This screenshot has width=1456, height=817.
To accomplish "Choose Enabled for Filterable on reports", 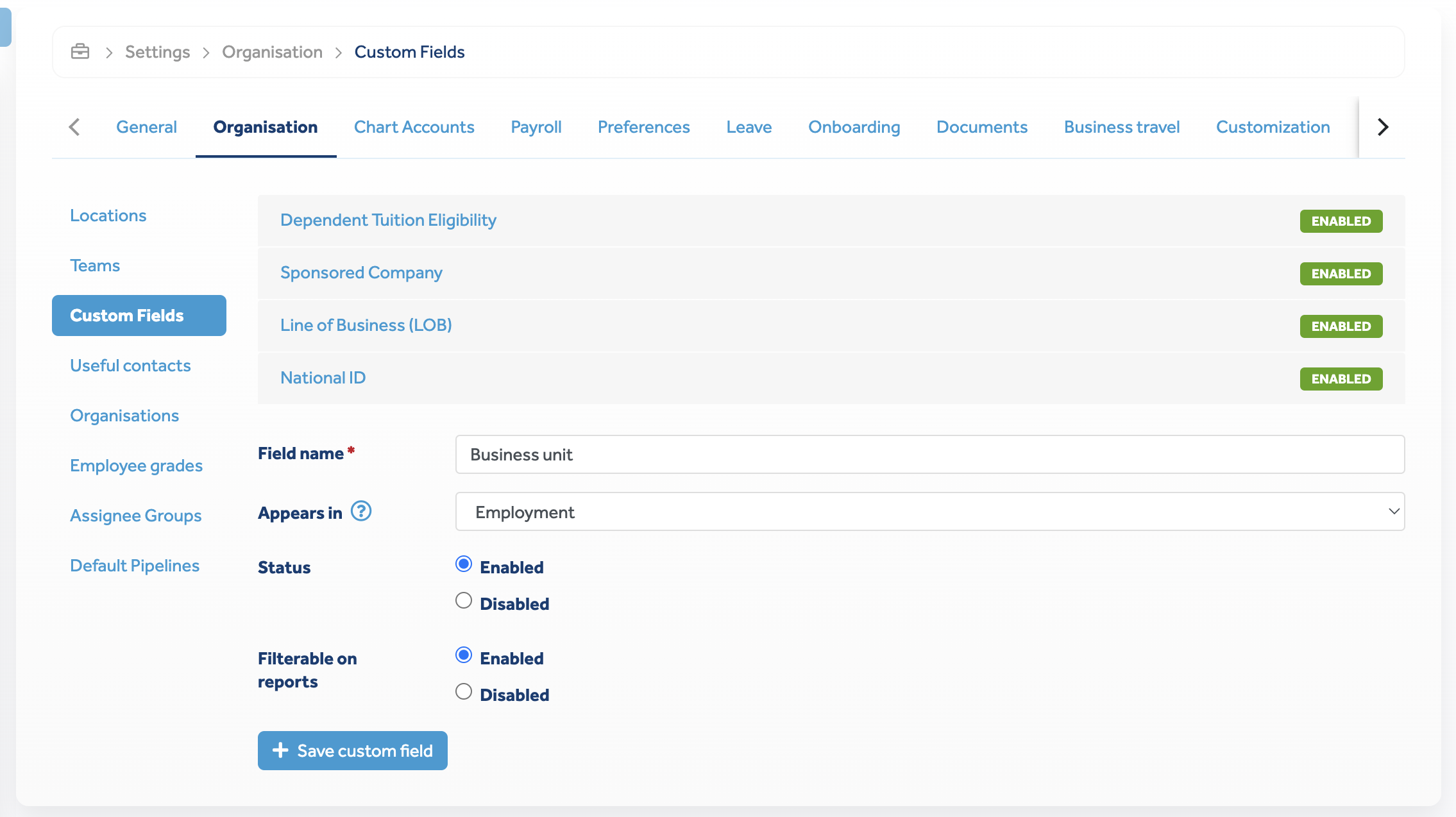I will pyautogui.click(x=464, y=655).
